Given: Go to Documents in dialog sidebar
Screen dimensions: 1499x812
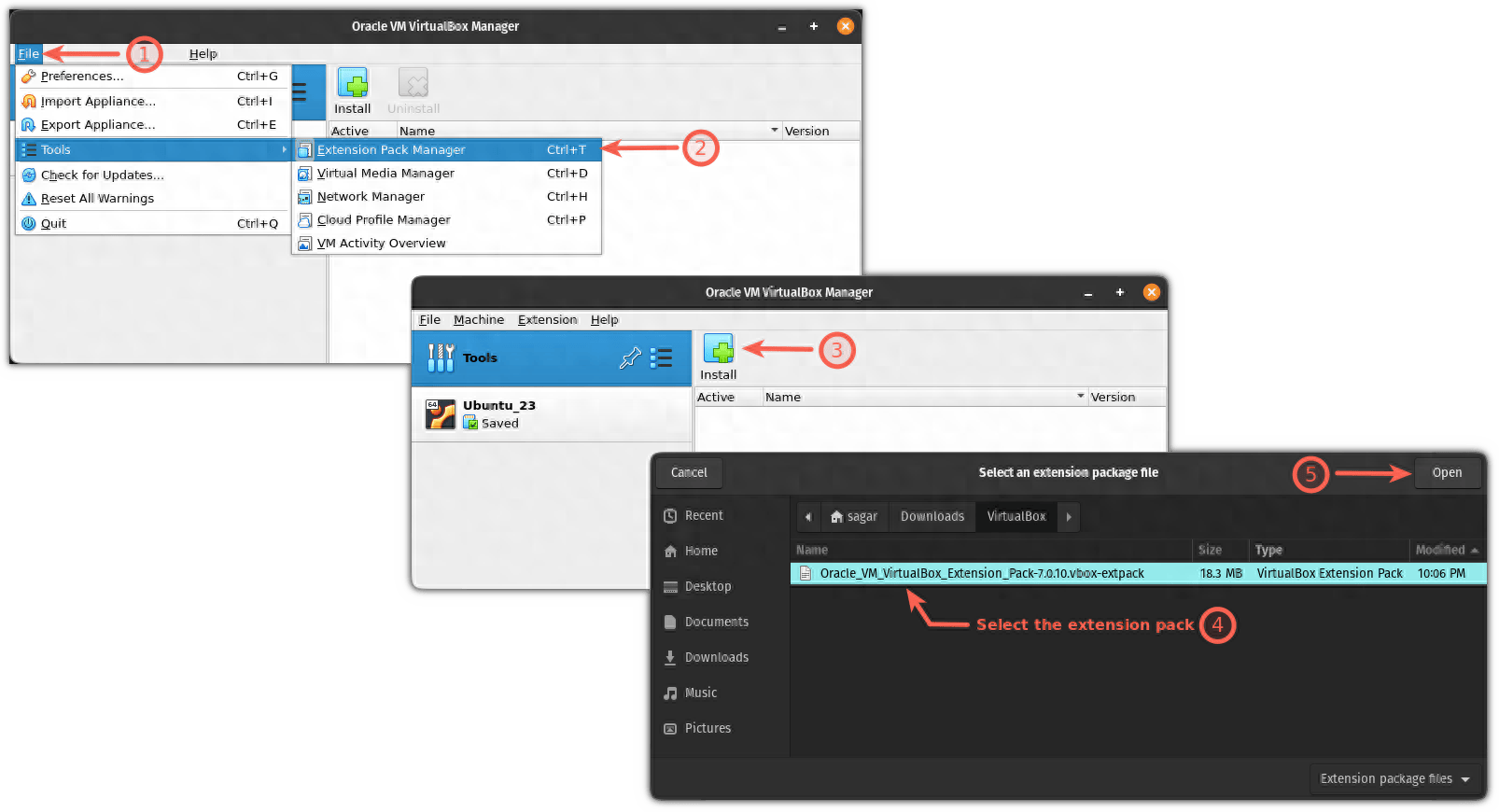Looking at the screenshot, I should (x=721, y=623).
